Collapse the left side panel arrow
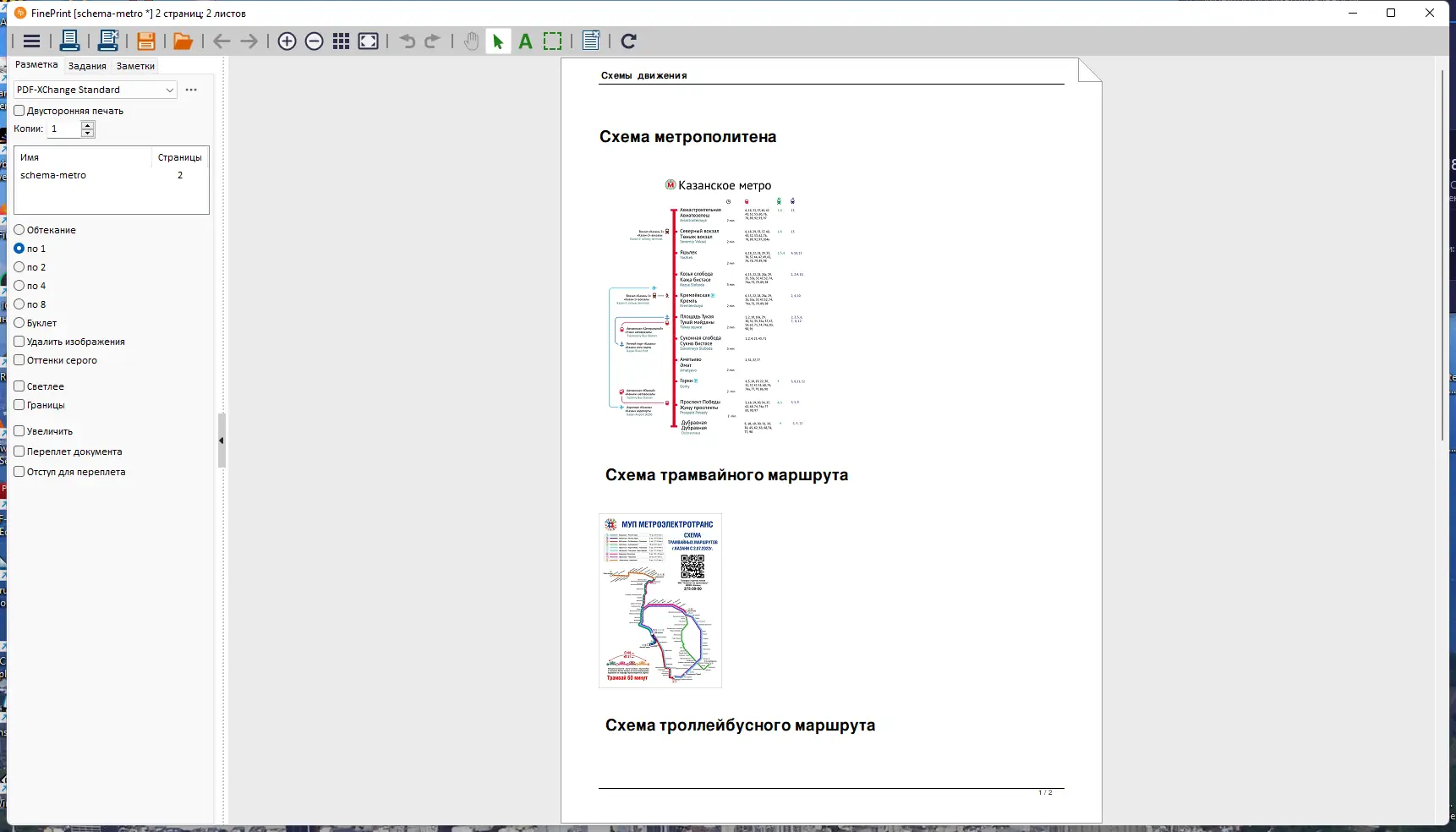Image resolution: width=1456 pixels, height=832 pixels. click(x=222, y=441)
